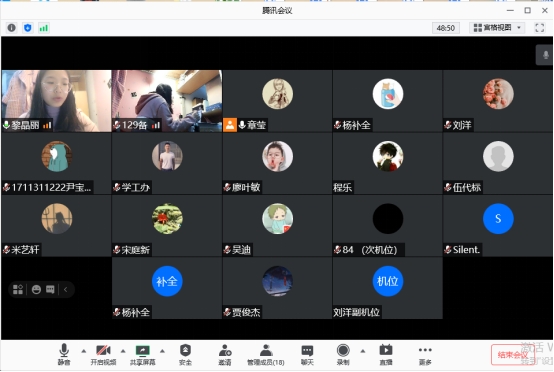The height and width of the screenshot is (372, 554).
Task: Start screen sharing
Action: click(x=142, y=355)
